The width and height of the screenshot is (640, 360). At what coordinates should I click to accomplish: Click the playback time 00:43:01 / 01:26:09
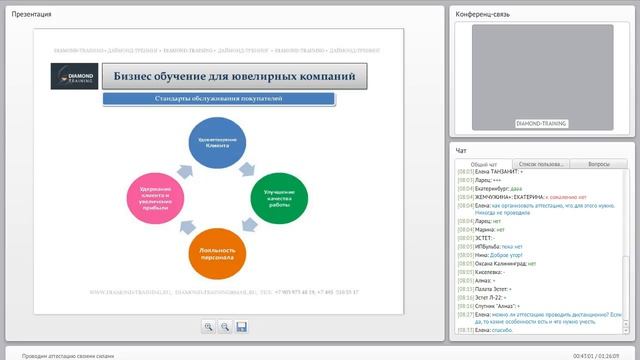596,356
